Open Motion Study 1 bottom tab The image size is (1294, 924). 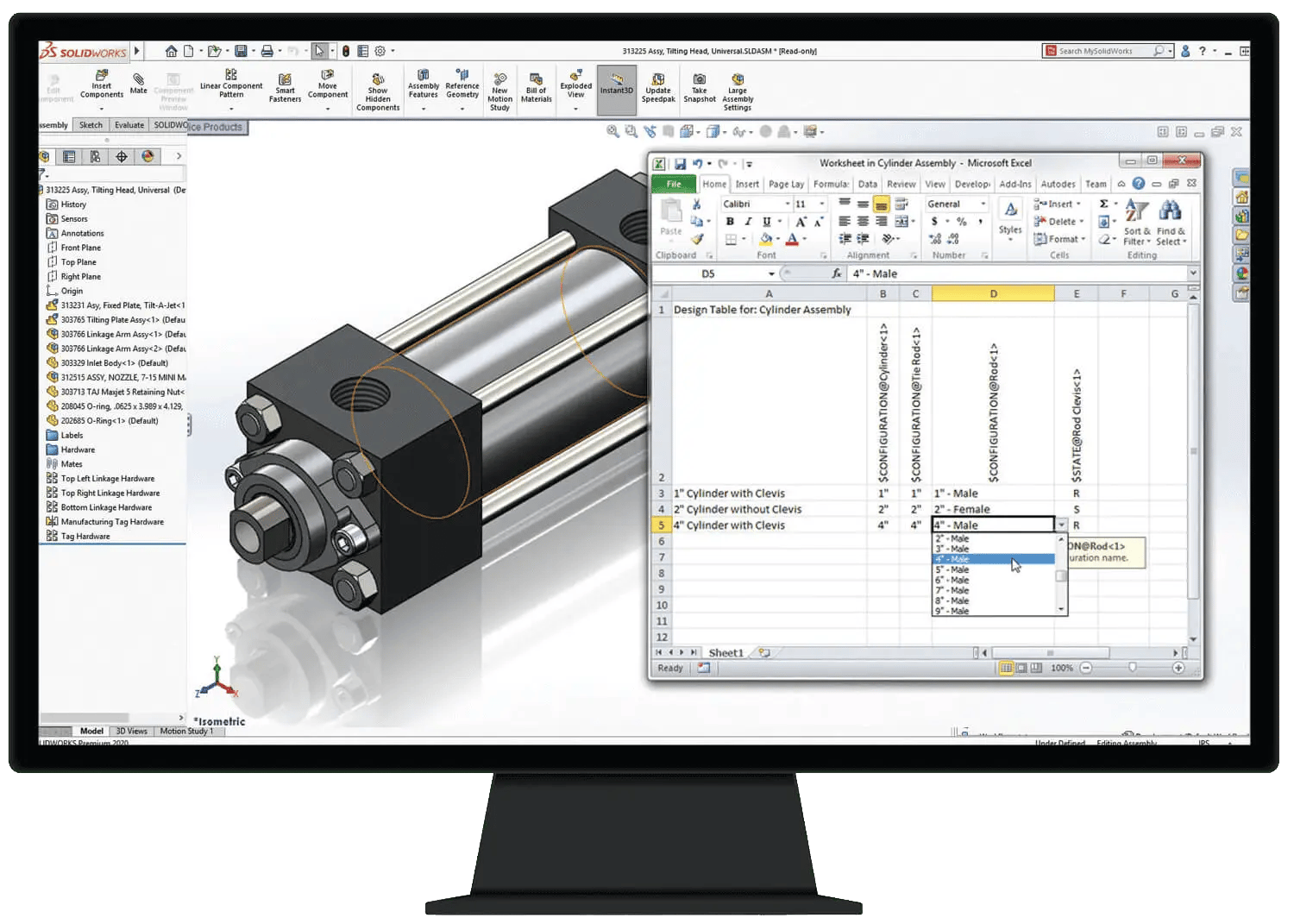[x=186, y=731]
